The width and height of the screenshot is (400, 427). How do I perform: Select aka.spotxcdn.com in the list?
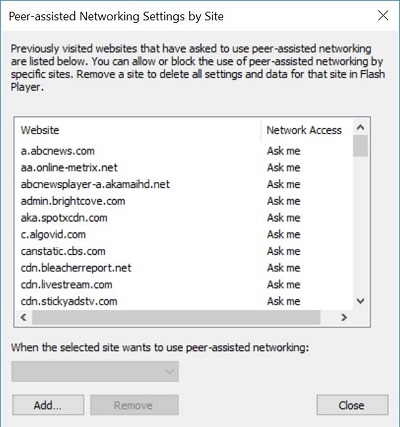(x=184, y=218)
